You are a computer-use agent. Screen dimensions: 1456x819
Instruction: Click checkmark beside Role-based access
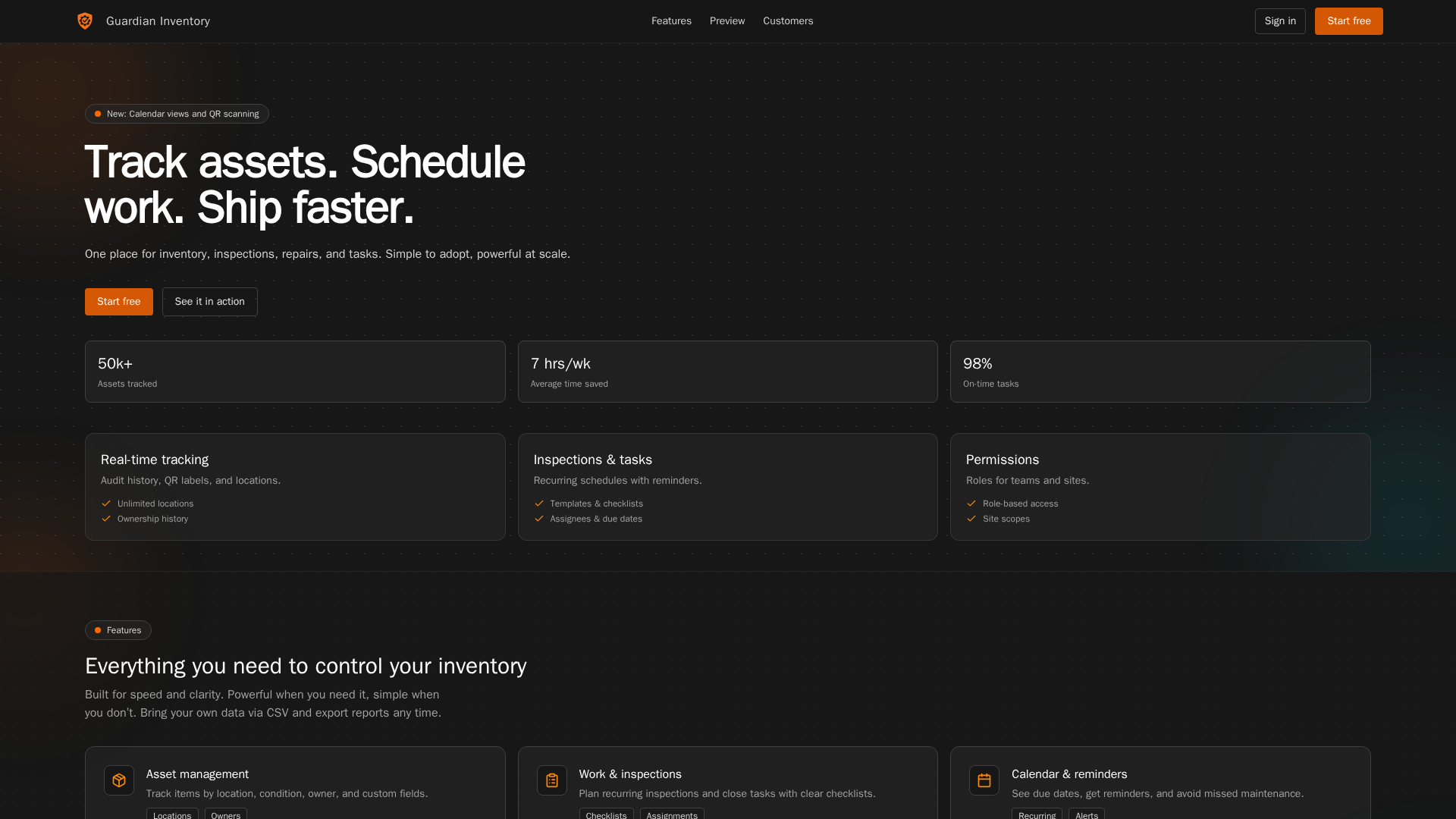coord(971,504)
